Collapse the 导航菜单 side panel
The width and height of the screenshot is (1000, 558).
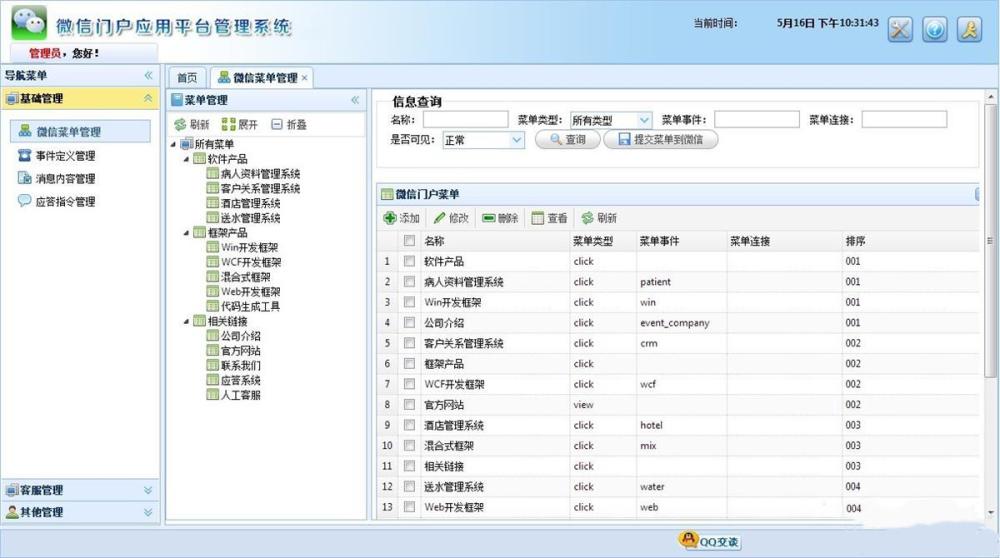(x=149, y=75)
